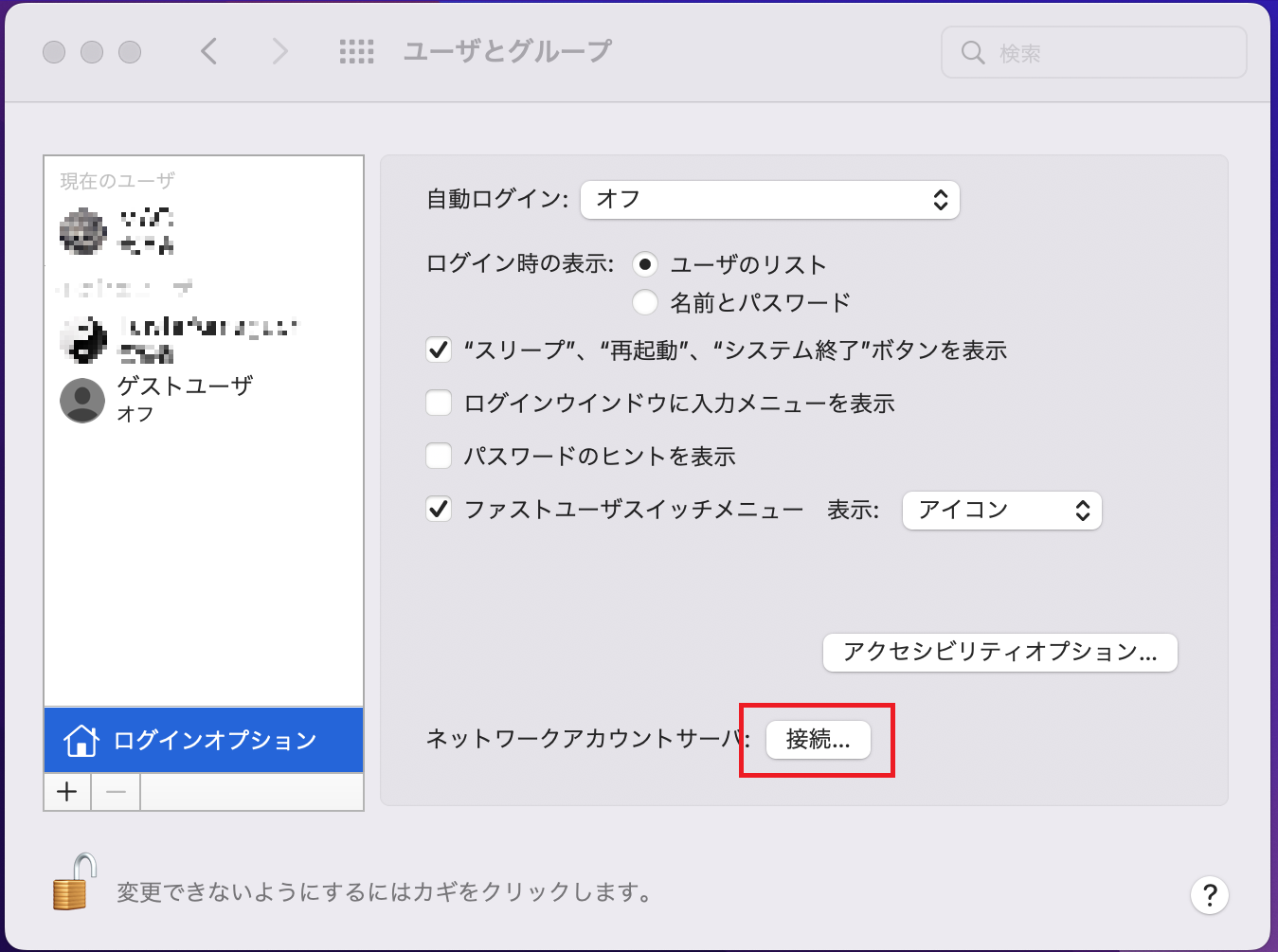Click the padlock to prevent changes
The height and width of the screenshot is (952, 1278).
(x=75, y=882)
